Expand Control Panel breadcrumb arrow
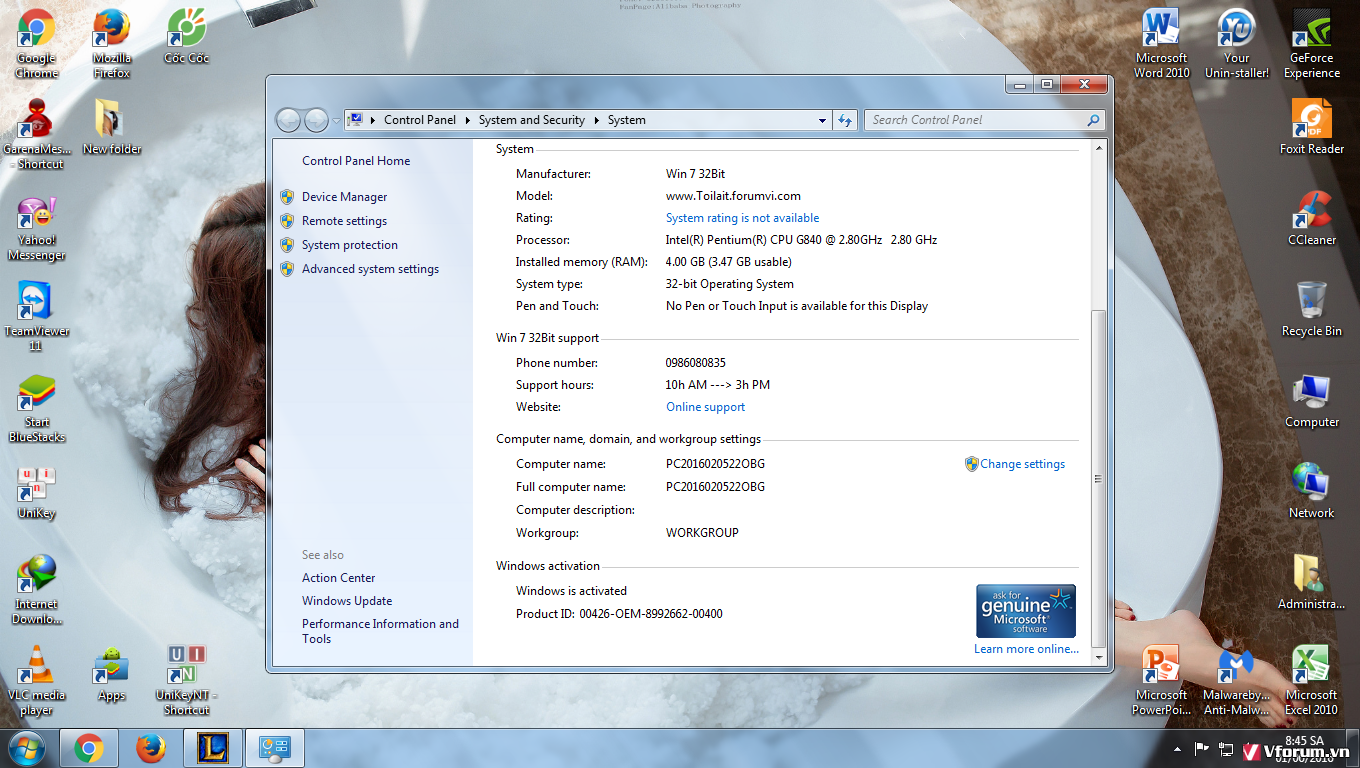This screenshot has width=1360, height=768. (467, 120)
